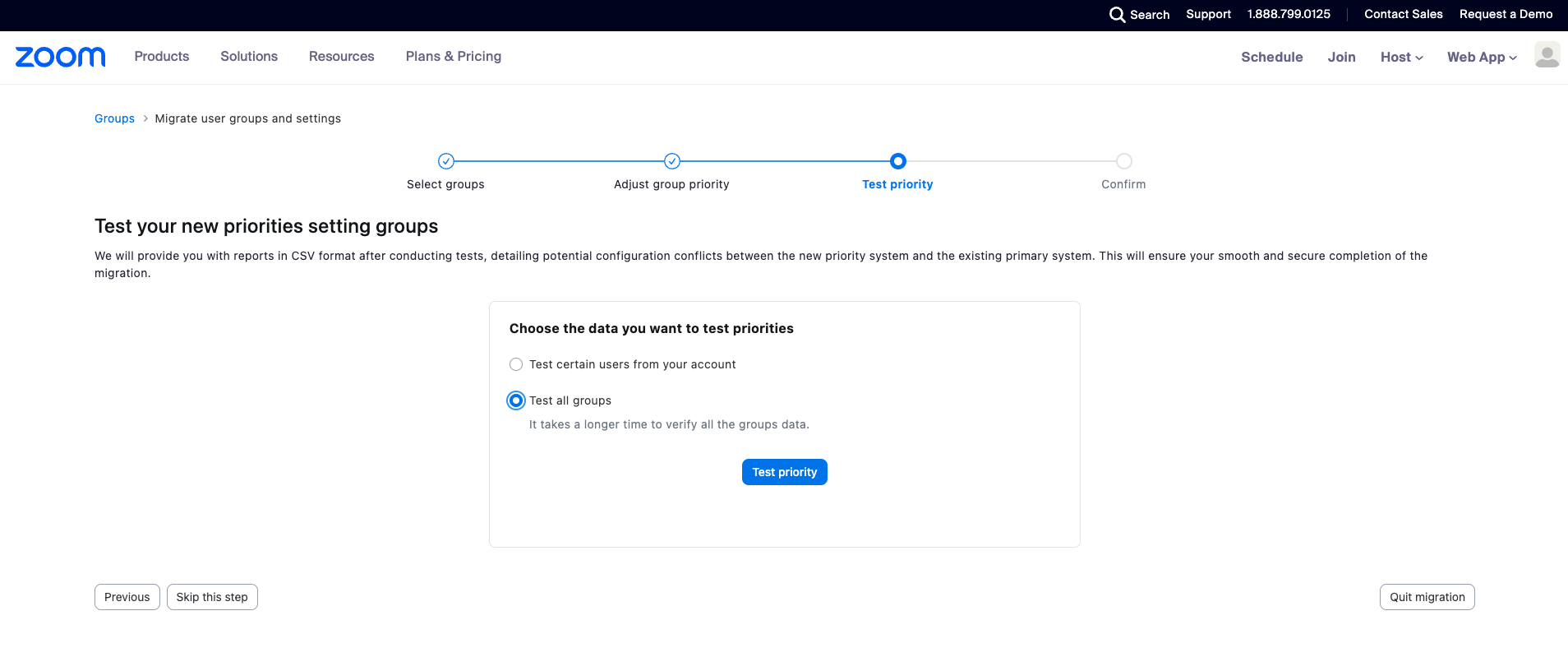Open Plans & Pricing

pyautogui.click(x=454, y=56)
